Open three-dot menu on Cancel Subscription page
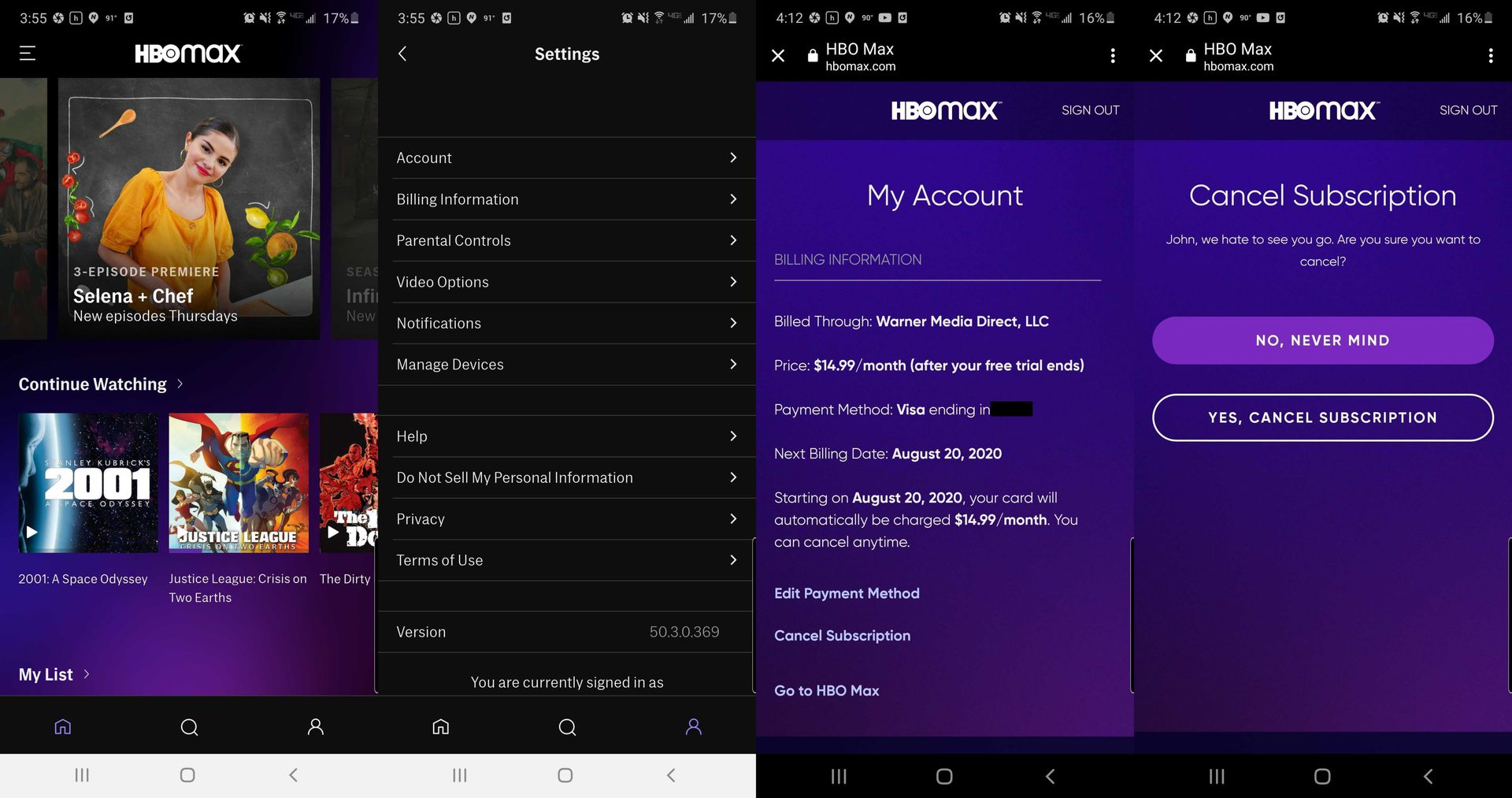Image resolution: width=1512 pixels, height=798 pixels. click(1491, 56)
